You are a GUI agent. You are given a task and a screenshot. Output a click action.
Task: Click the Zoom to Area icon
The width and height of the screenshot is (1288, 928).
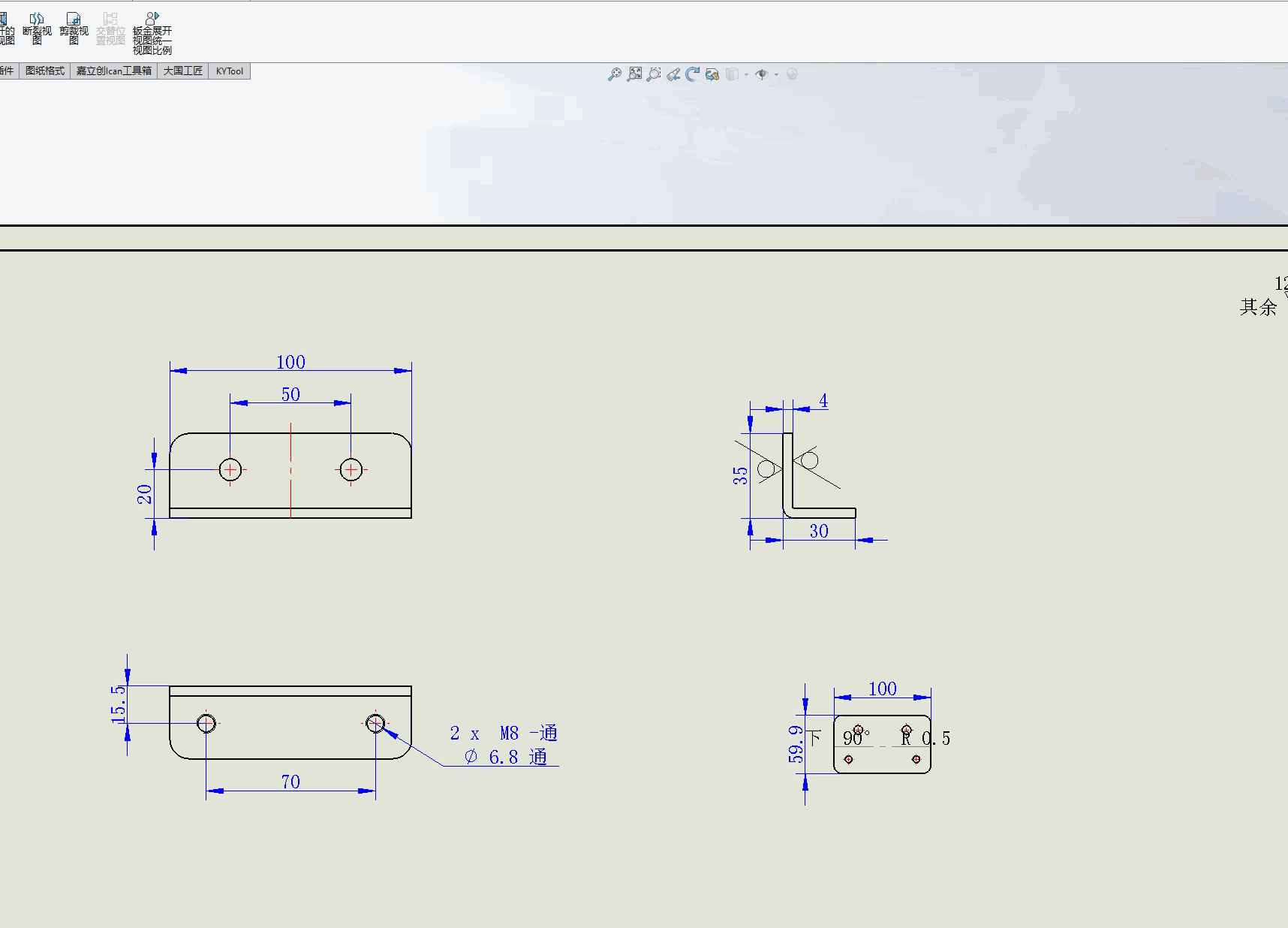654,74
